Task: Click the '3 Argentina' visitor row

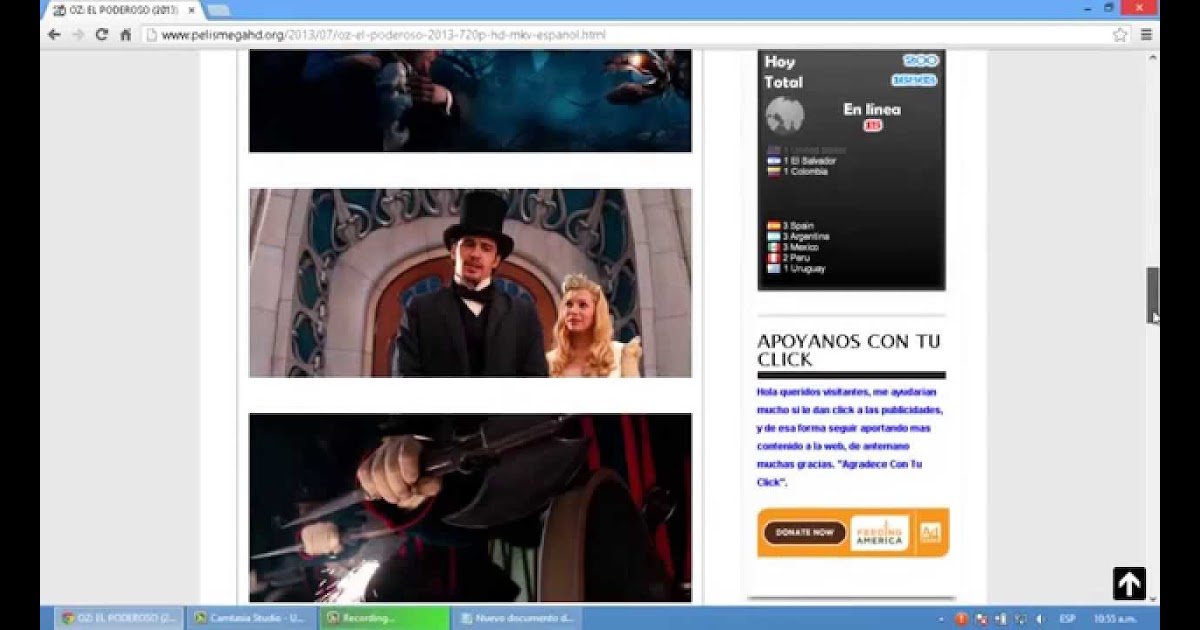Action: coord(798,237)
